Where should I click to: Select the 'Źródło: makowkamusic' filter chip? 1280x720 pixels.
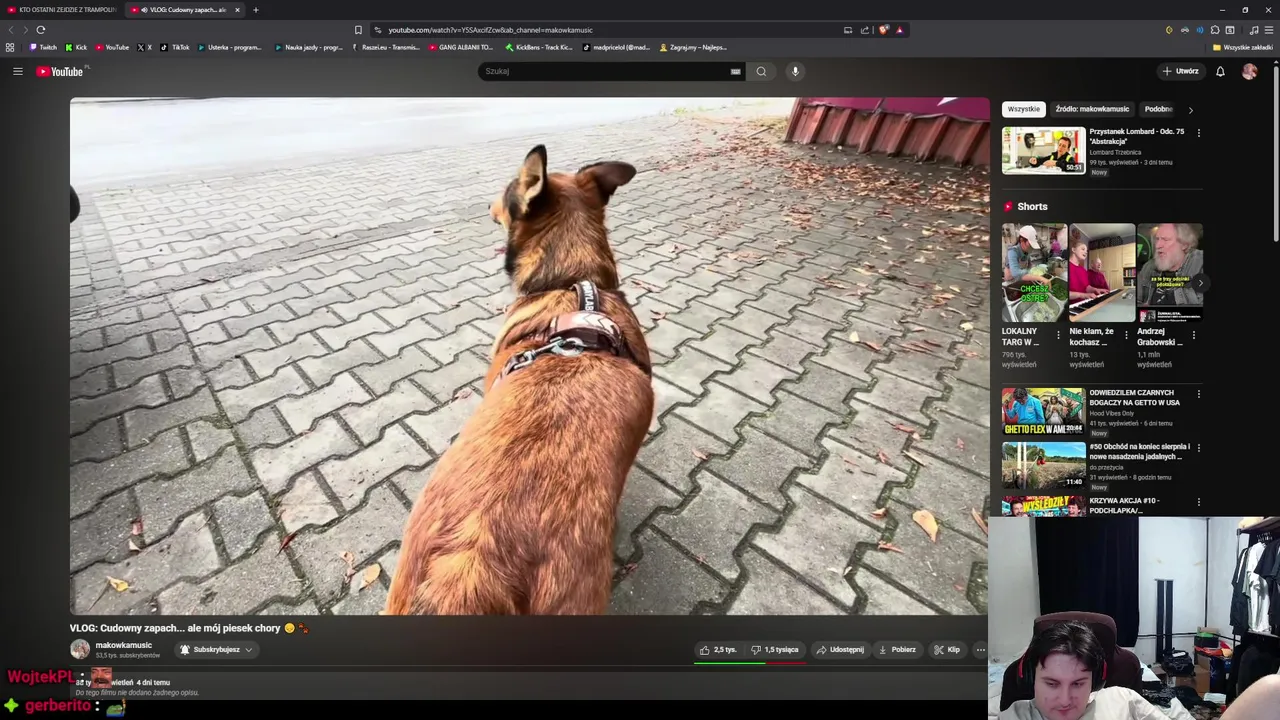click(1092, 109)
